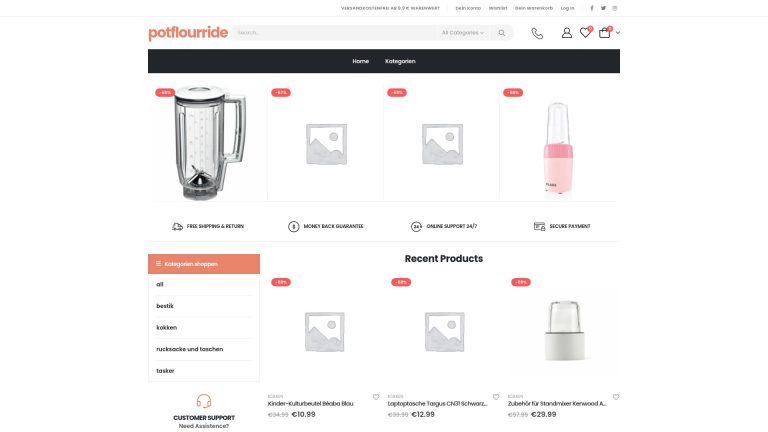The image size is (768, 432).
Task: Expand the All Categories search dropdown
Action: (x=462, y=33)
